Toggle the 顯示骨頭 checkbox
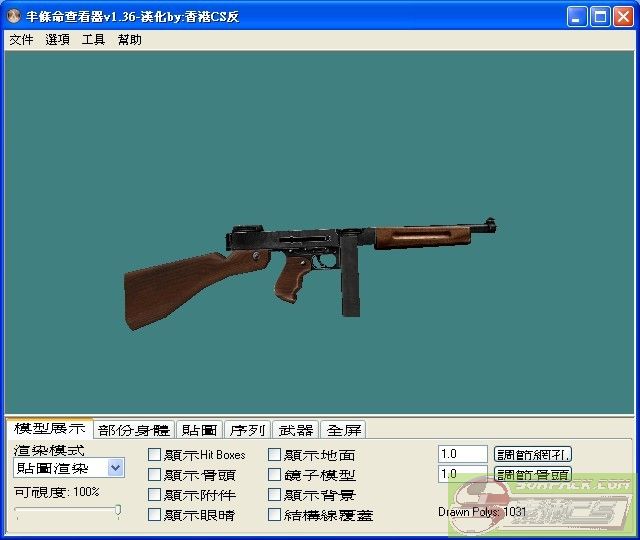Viewport: 640px width, 540px height. click(x=154, y=475)
